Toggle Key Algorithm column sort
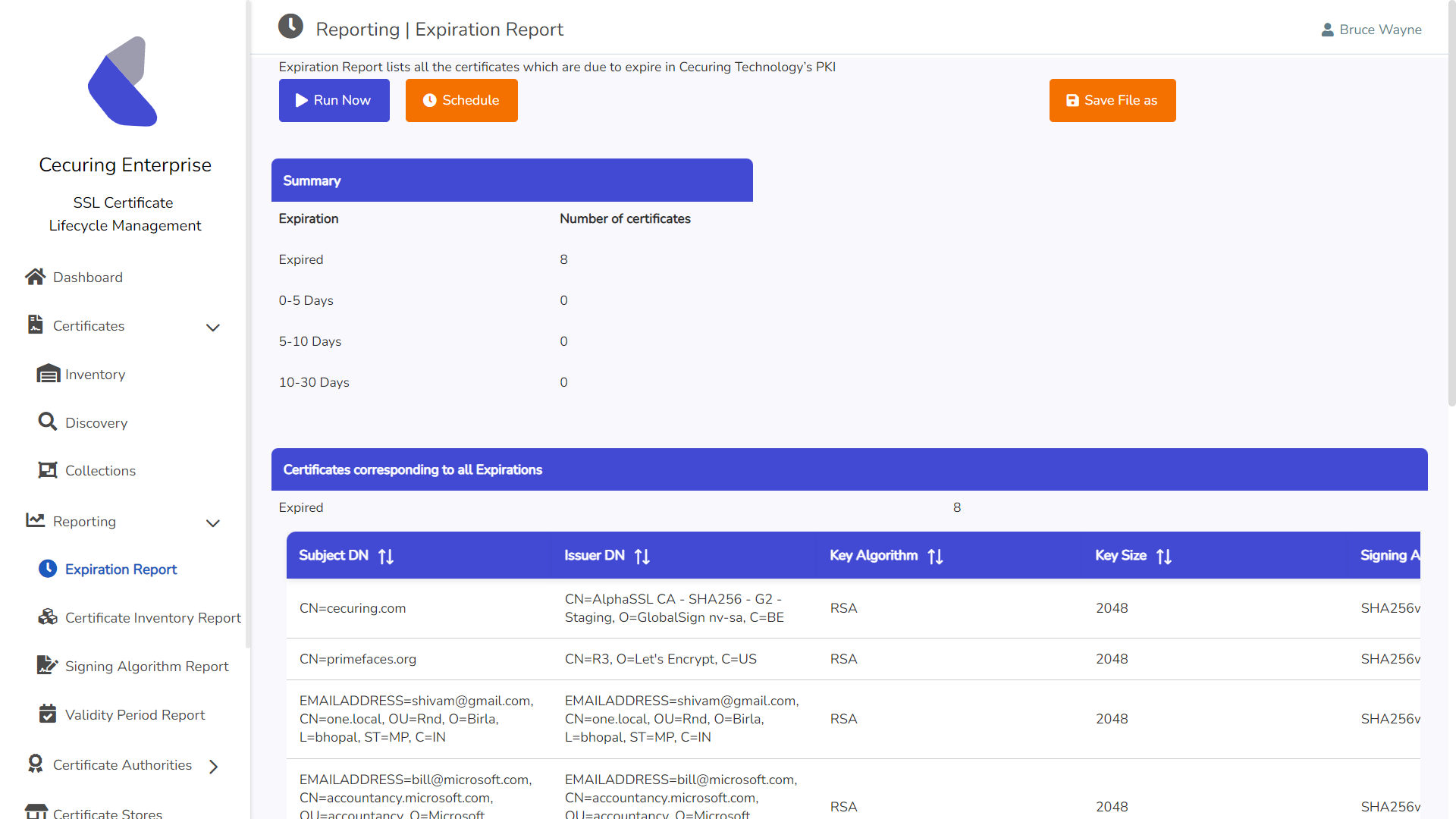The image size is (1456, 819). (935, 557)
